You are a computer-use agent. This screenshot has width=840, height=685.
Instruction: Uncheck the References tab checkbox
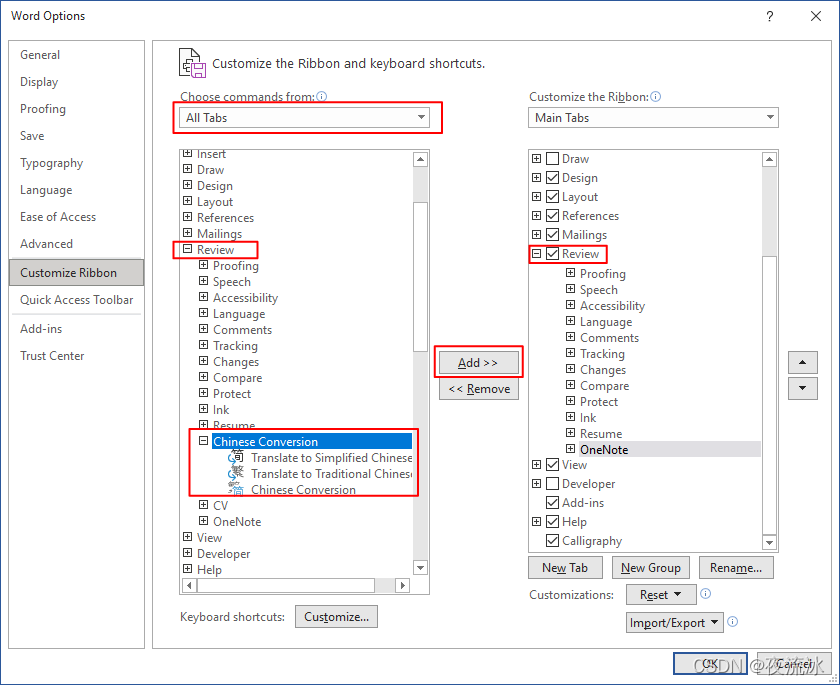coord(552,216)
